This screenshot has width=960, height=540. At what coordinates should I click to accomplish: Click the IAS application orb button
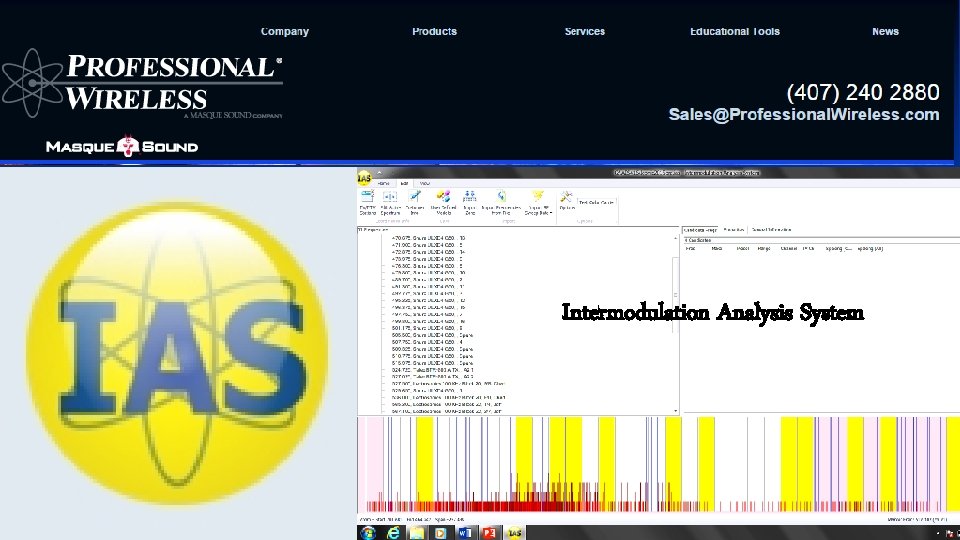point(364,178)
